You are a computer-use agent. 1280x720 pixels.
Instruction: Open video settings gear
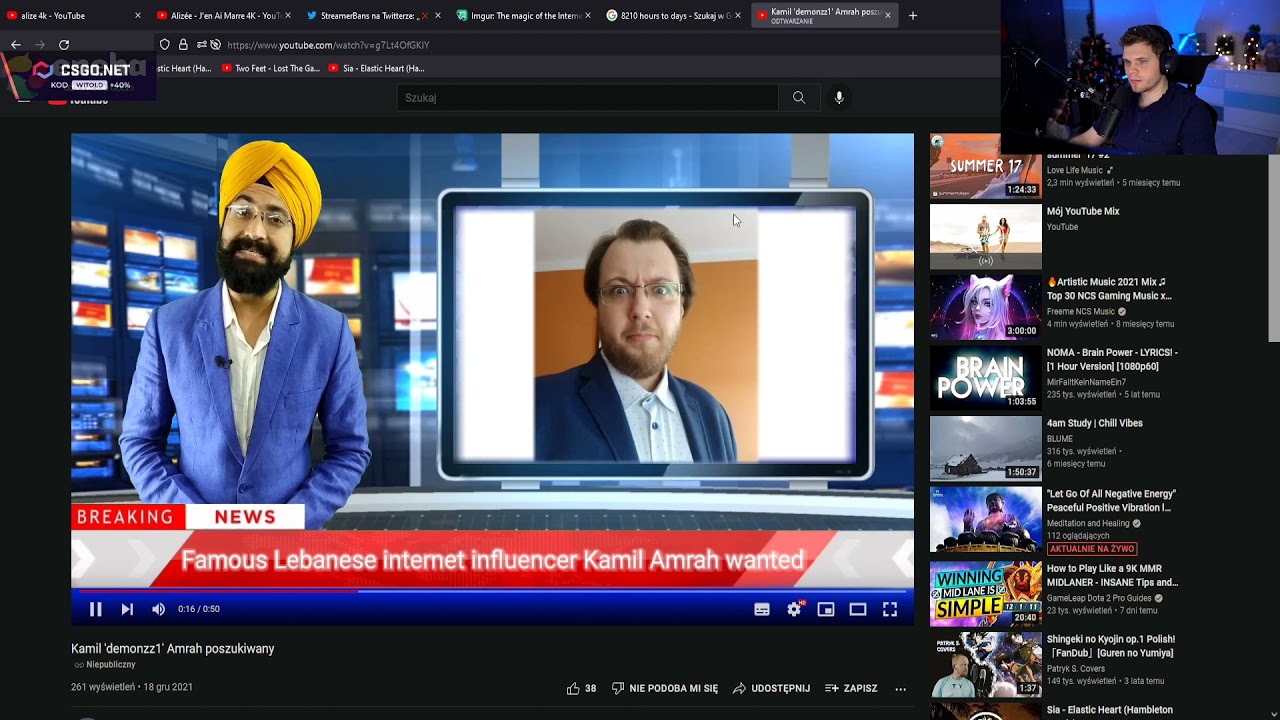tap(794, 609)
